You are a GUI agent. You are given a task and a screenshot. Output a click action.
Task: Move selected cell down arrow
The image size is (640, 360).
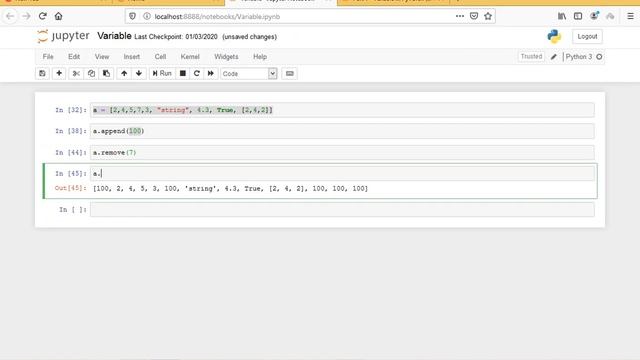pyautogui.click(x=139, y=73)
